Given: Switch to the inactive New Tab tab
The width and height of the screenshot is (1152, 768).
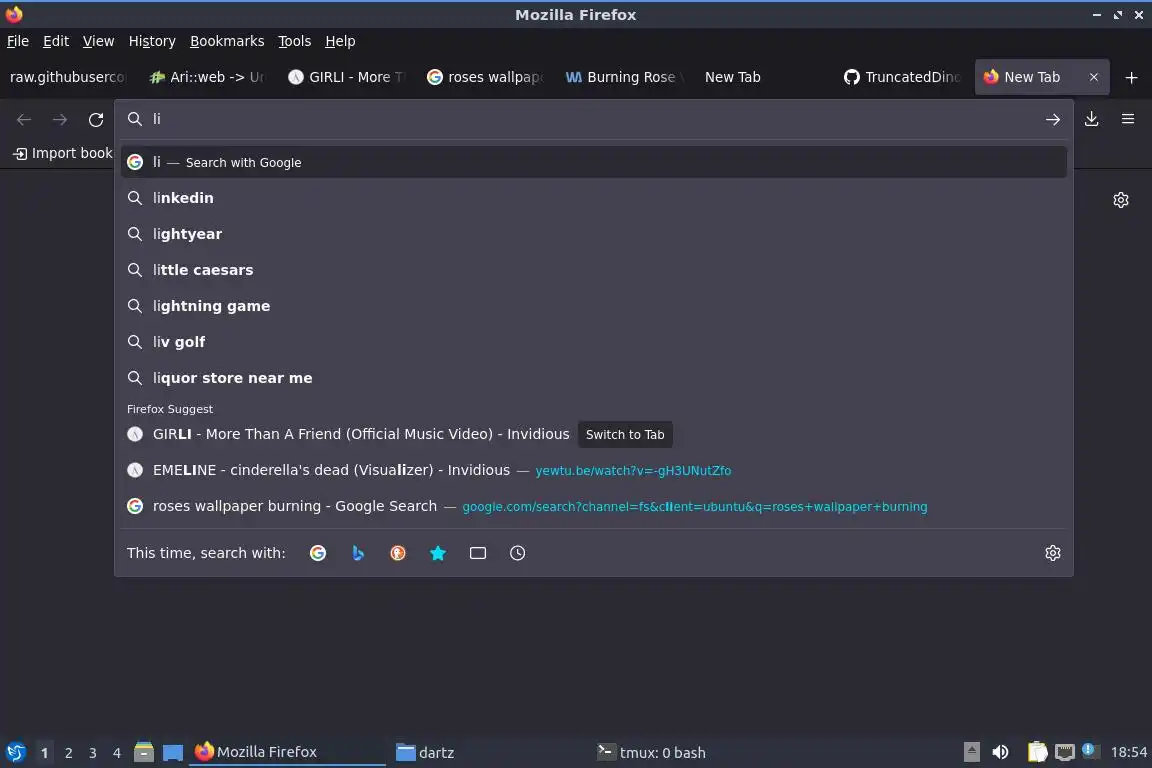Looking at the screenshot, I should click(763, 77).
